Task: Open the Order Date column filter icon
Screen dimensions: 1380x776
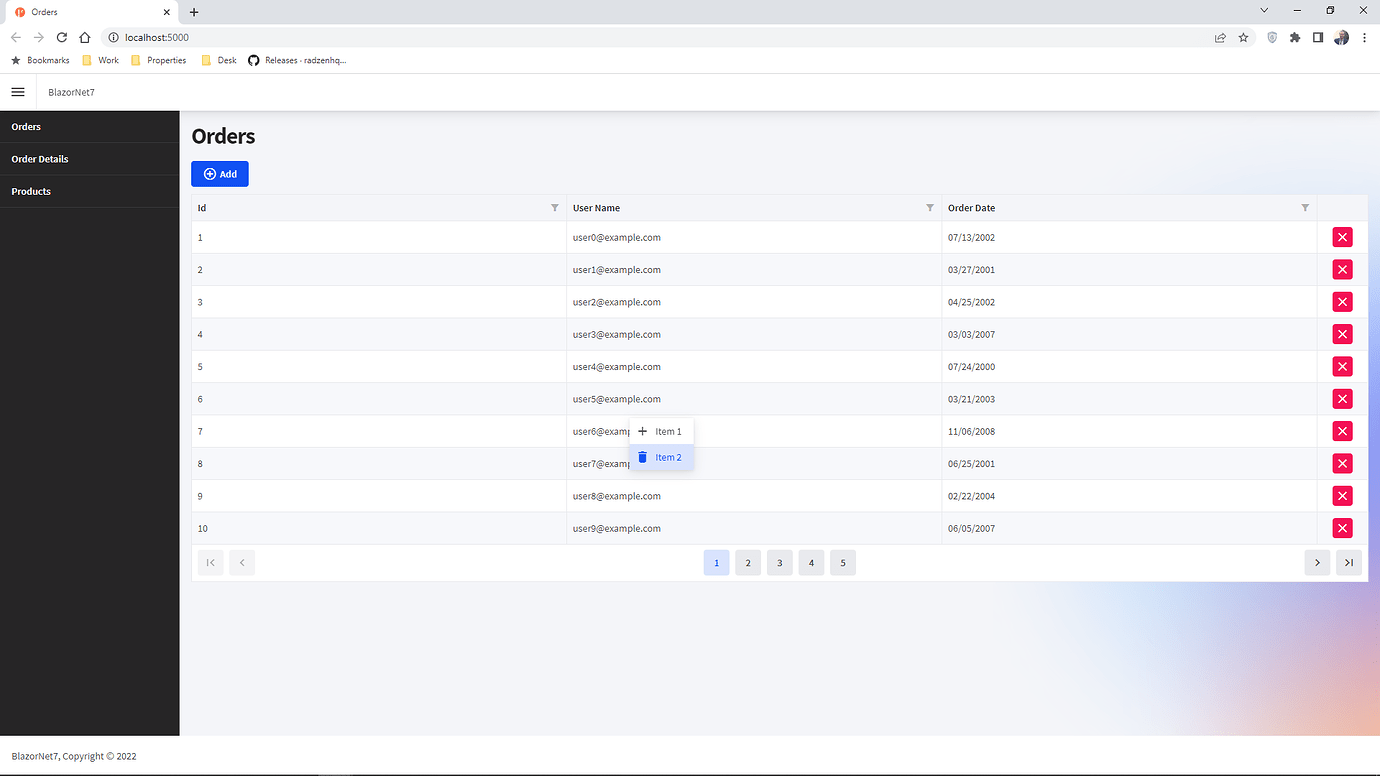Action: point(1305,207)
